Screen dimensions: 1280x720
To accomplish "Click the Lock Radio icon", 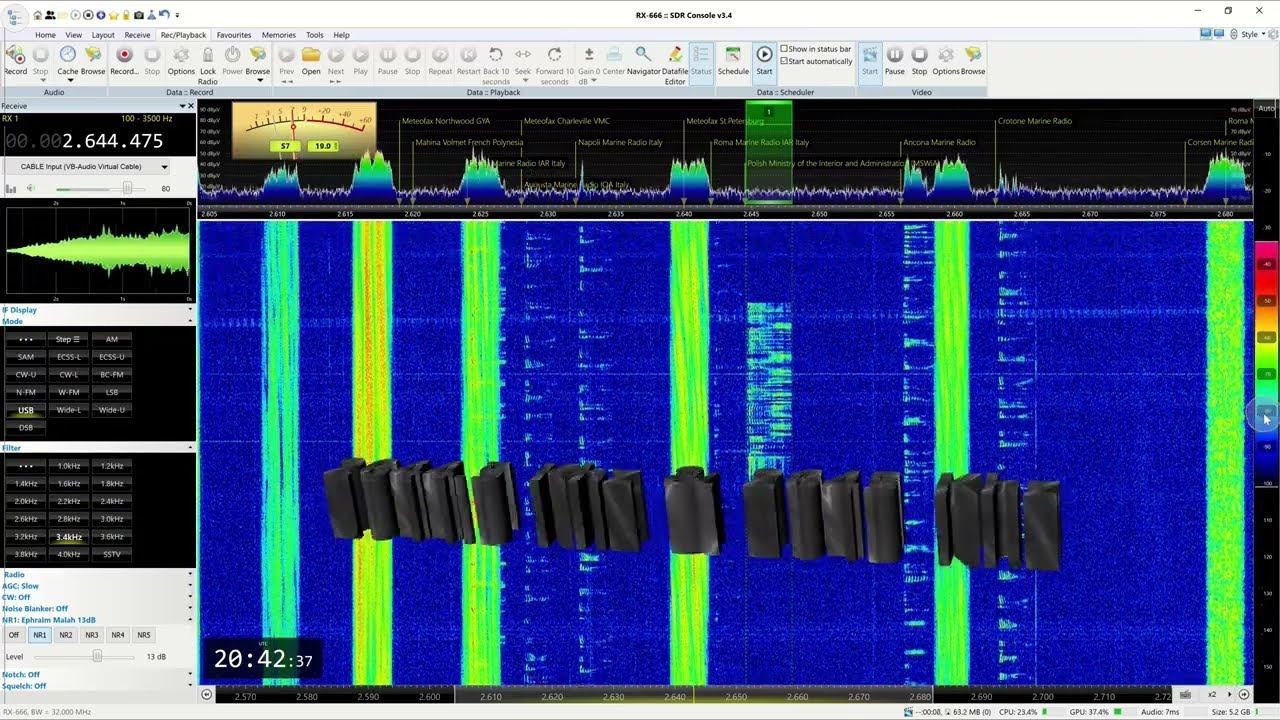I will [208, 60].
